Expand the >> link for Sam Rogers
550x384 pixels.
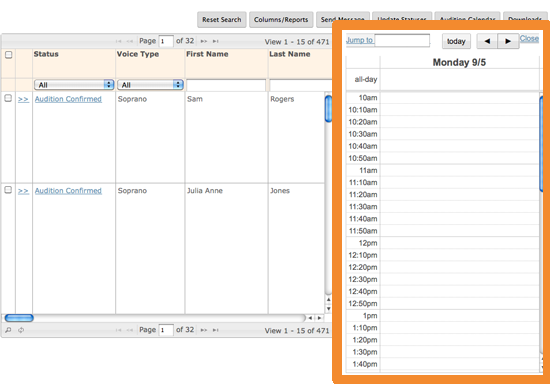point(23,99)
